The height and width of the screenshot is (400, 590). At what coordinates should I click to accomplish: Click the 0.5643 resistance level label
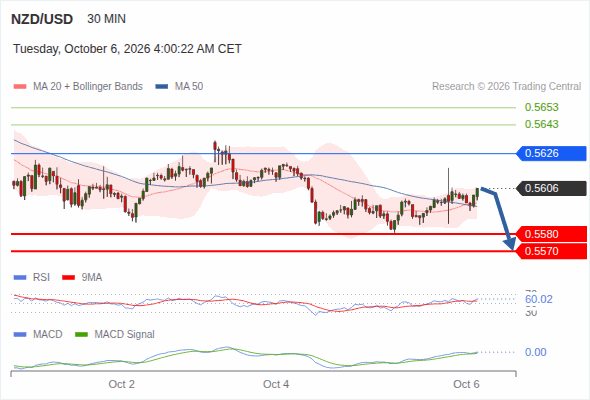pyautogui.click(x=541, y=124)
